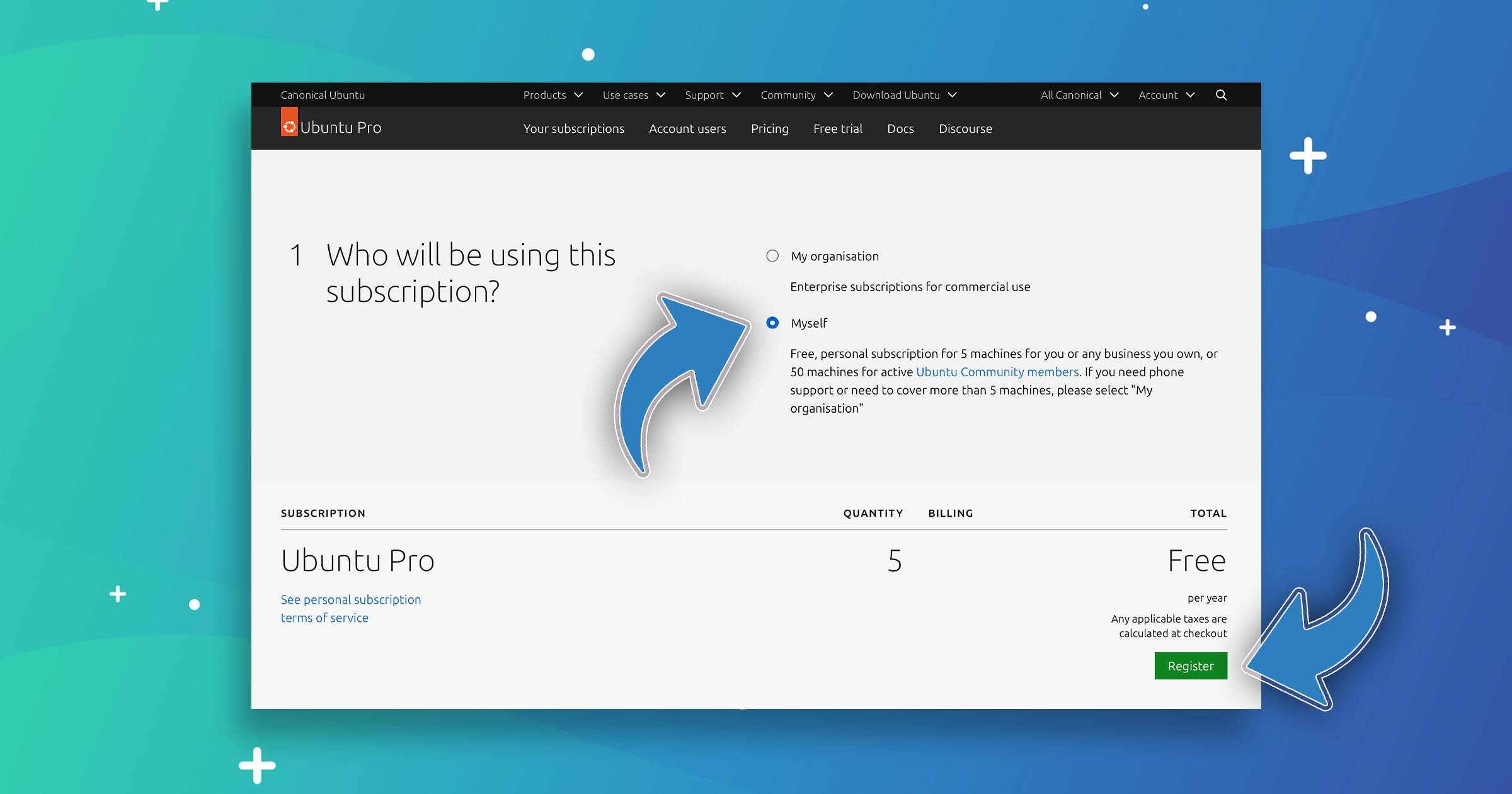This screenshot has height=794, width=1512.
Task: Open the Free trial page
Action: coord(837,129)
